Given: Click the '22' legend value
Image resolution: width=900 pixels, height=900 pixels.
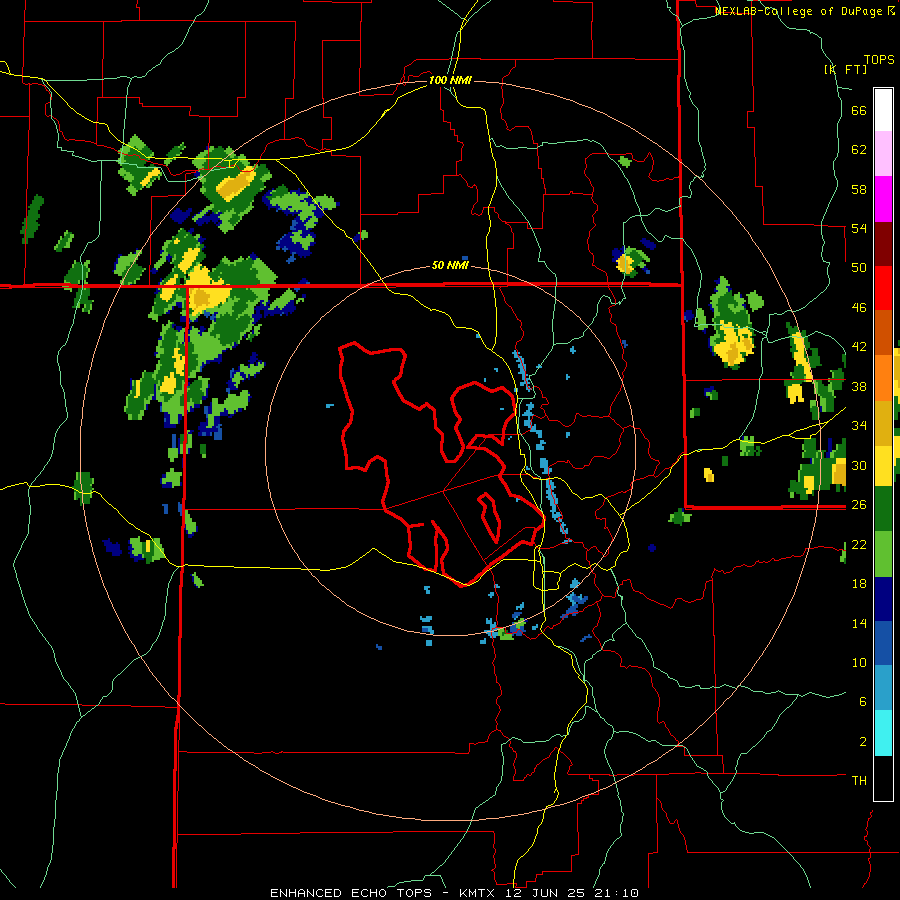Looking at the screenshot, I should [859, 544].
